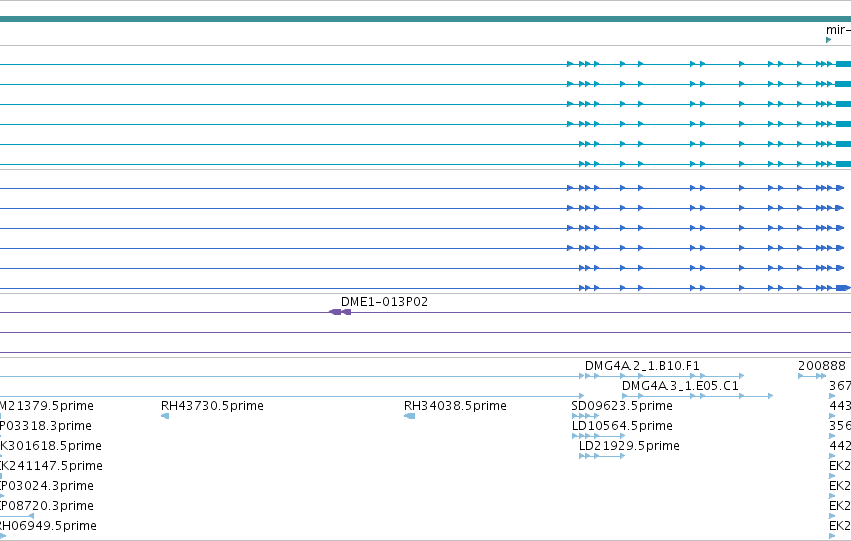Click the small arrow under mir- label
851x541 pixels.
tap(828, 40)
